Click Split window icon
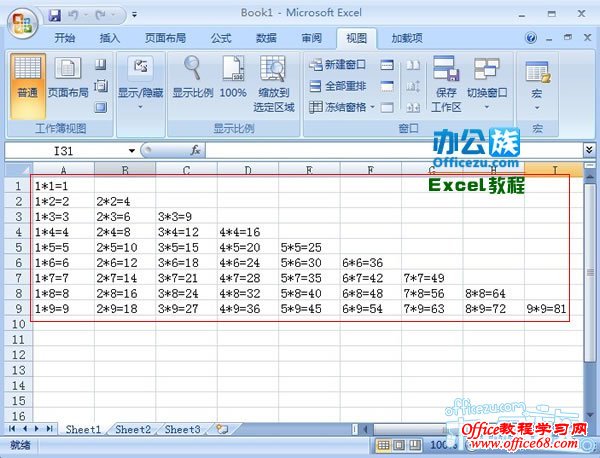600x458 pixels. pos(387,65)
